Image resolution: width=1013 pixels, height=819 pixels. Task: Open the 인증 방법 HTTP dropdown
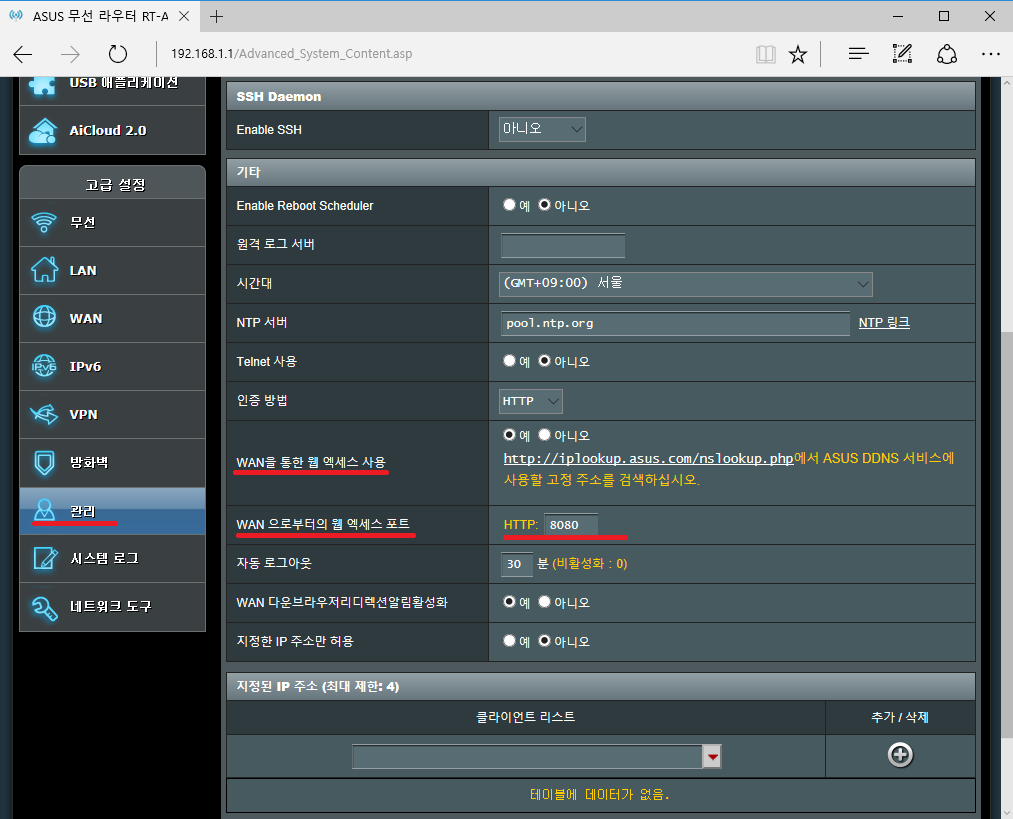pyautogui.click(x=530, y=401)
